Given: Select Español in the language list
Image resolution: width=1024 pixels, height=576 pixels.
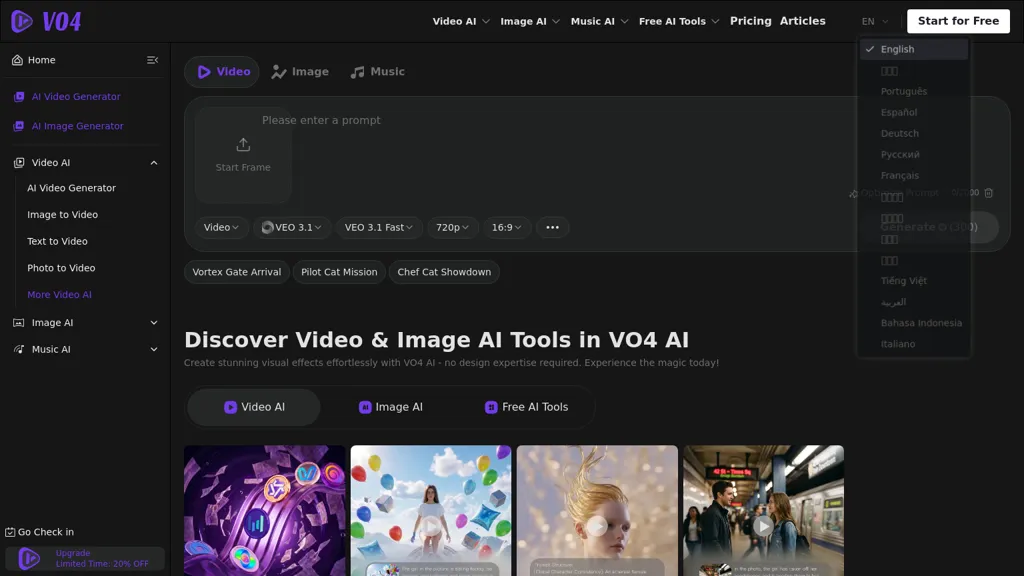Looking at the screenshot, I should pyautogui.click(x=914, y=112).
